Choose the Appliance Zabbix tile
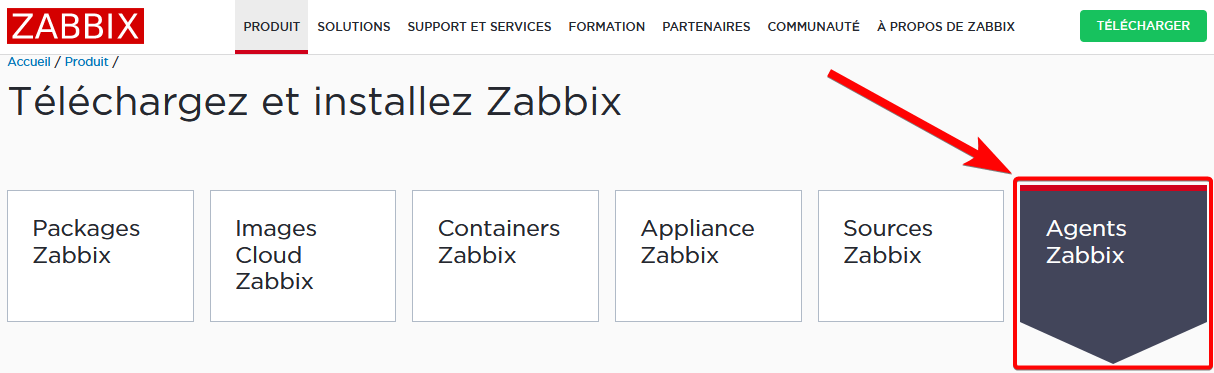Viewport: 1214px width, 373px height. point(708,256)
